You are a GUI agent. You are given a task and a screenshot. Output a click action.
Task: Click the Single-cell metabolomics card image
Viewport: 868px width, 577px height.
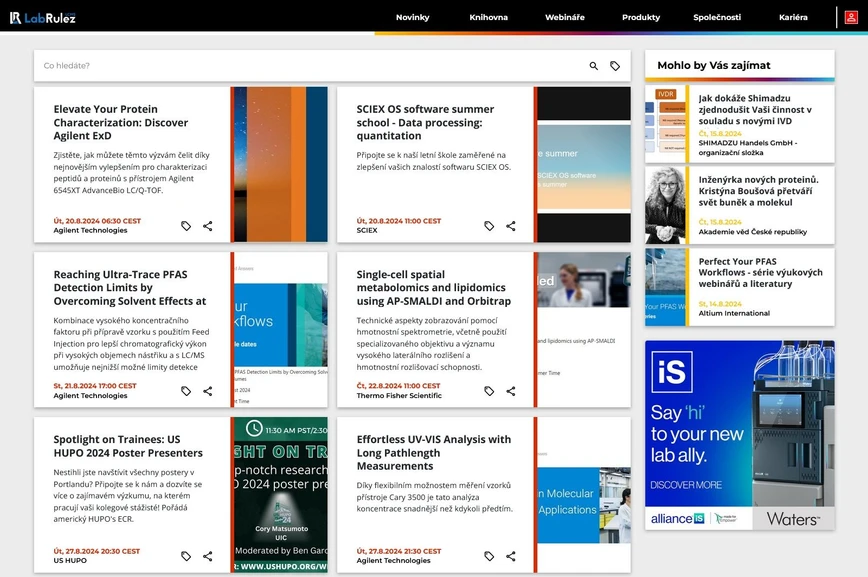point(584,330)
